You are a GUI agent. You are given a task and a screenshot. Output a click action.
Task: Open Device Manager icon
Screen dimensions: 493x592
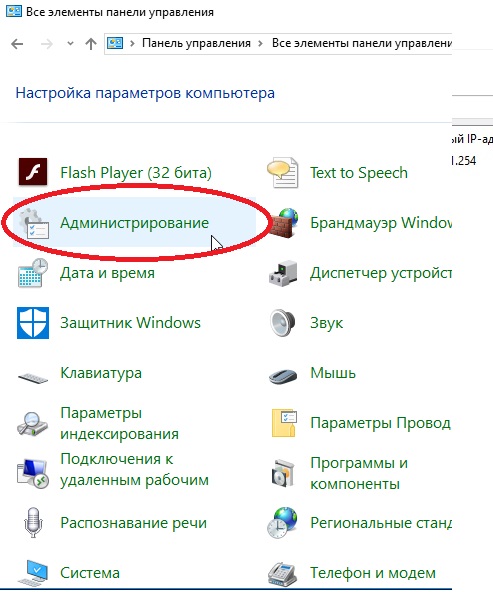pyautogui.click(x=283, y=273)
